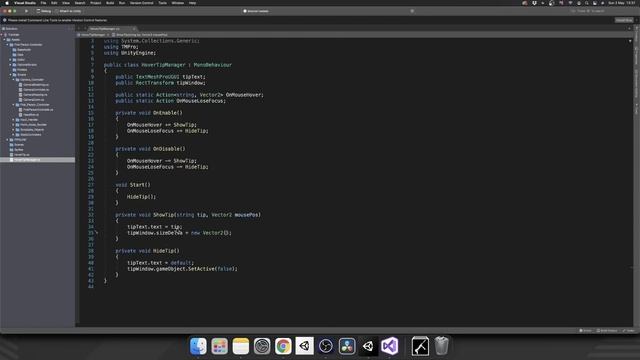Image resolution: width=640 pixels, height=360 pixels.
Task: Open the Tools menu
Action: coord(162,3)
